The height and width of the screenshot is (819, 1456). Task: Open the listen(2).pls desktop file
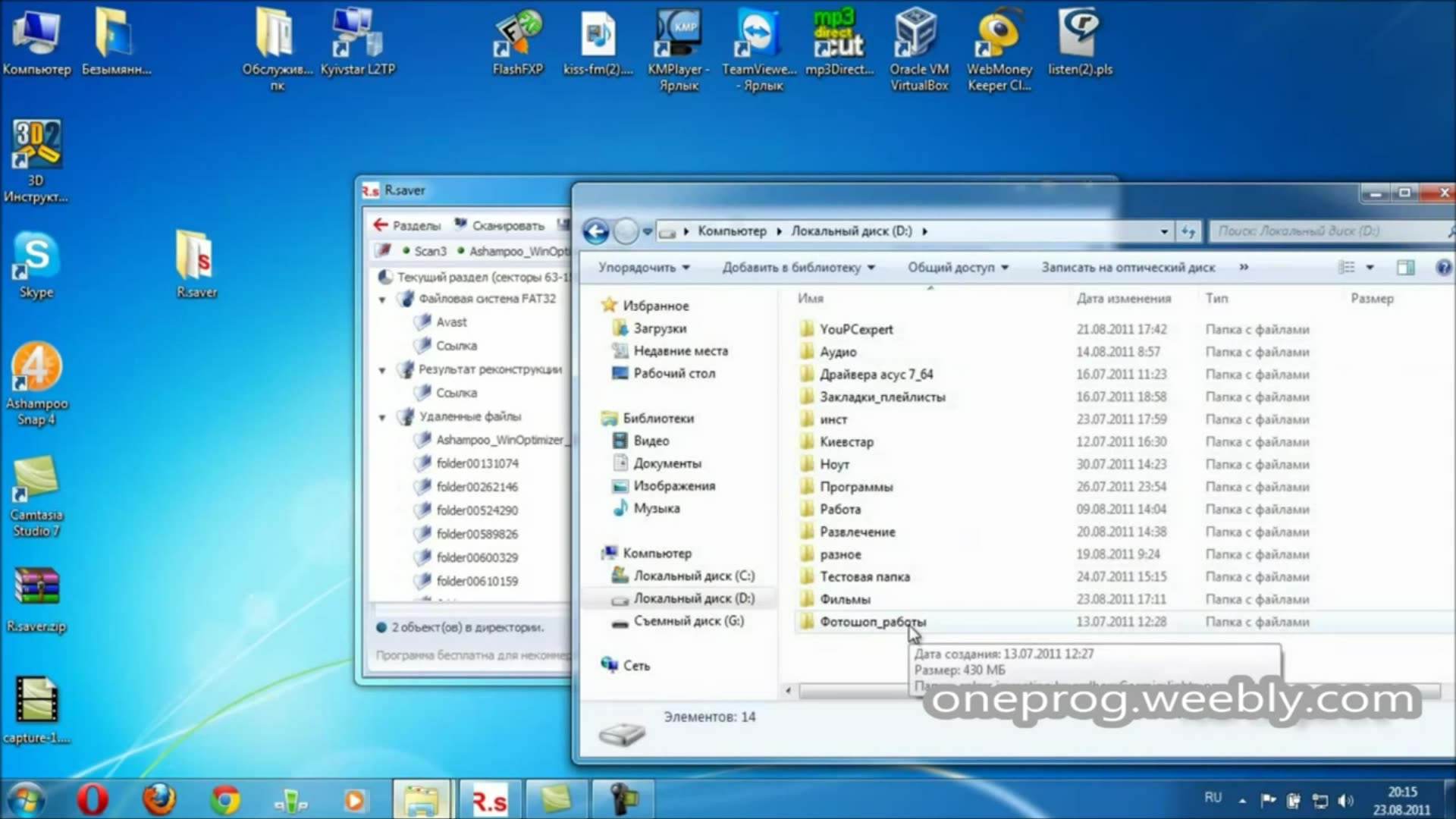[1080, 42]
